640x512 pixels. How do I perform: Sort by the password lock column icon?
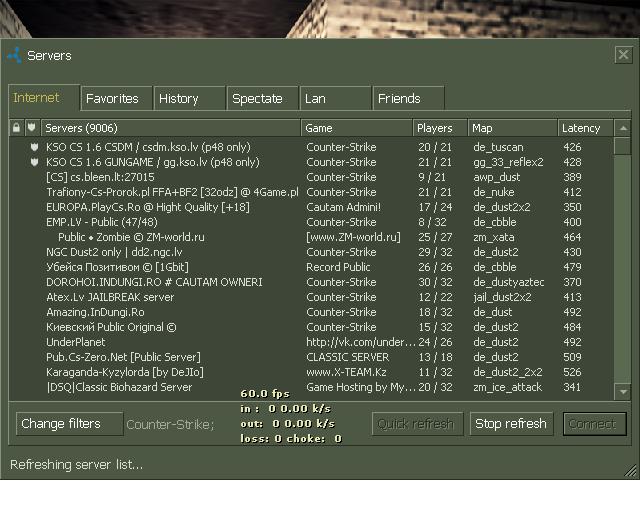[x=16, y=128]
